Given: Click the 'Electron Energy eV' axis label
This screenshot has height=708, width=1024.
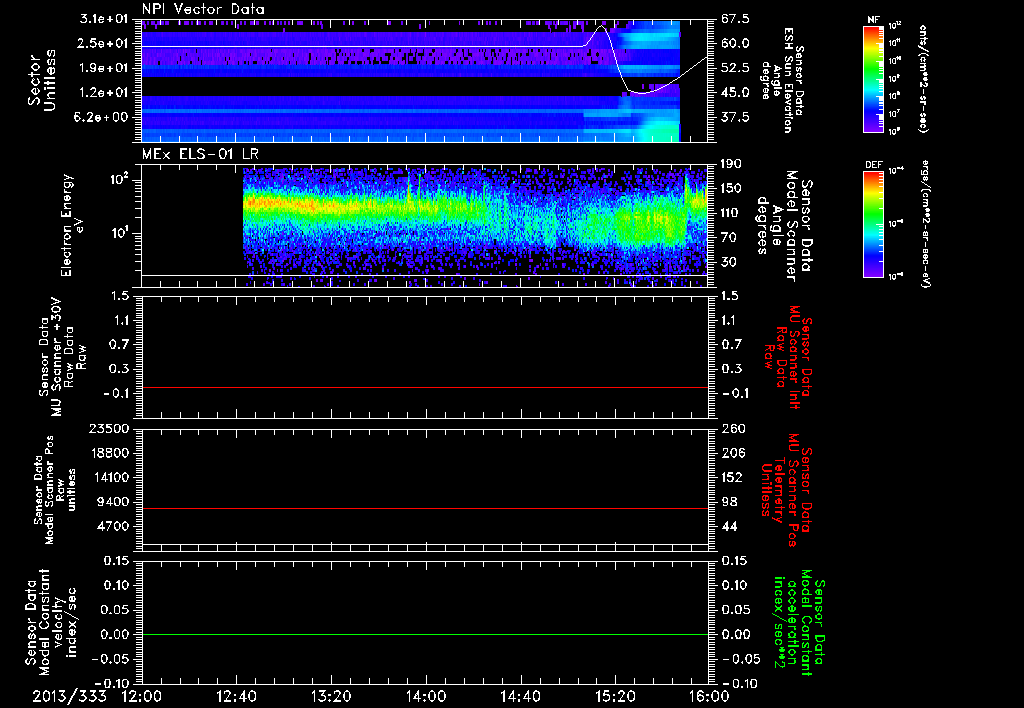Looking at the screenshot, I should [72, 225].
